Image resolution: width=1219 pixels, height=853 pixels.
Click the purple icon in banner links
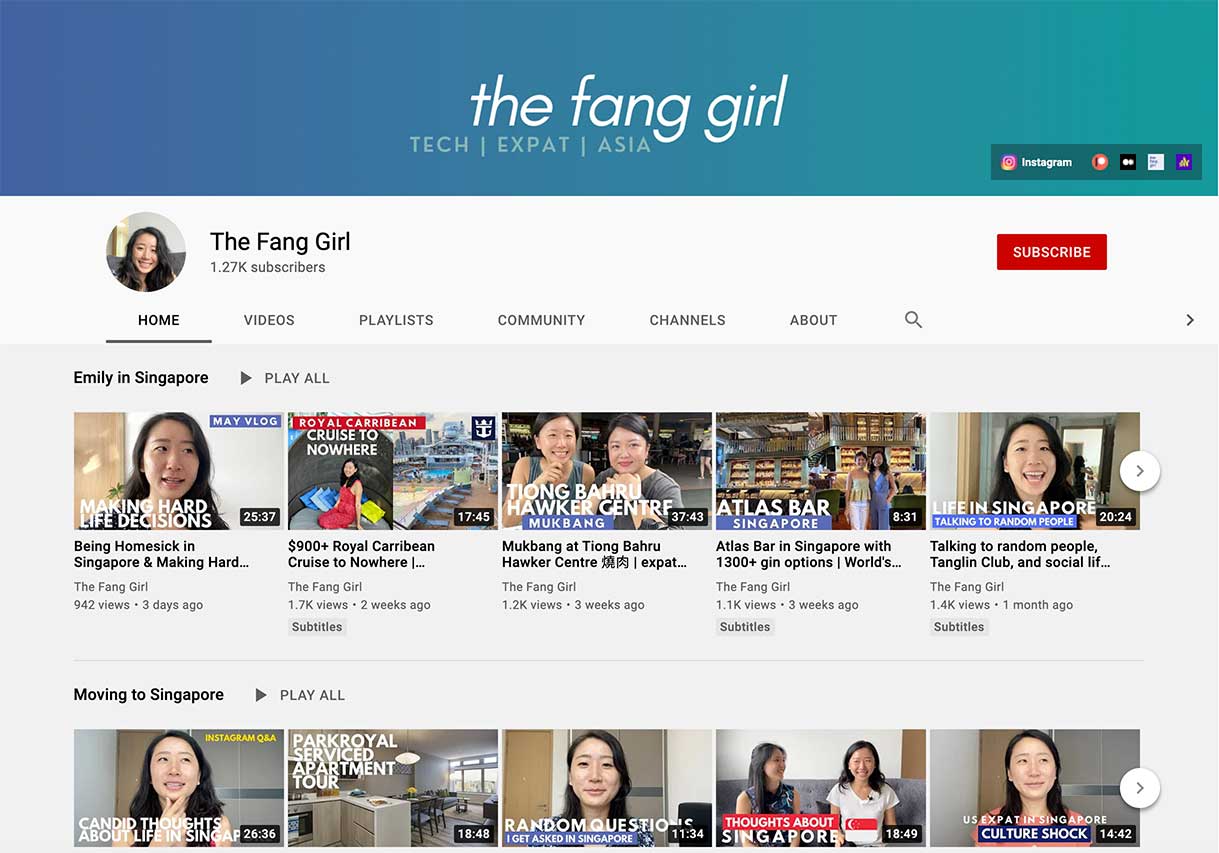tap(1184, 162)
